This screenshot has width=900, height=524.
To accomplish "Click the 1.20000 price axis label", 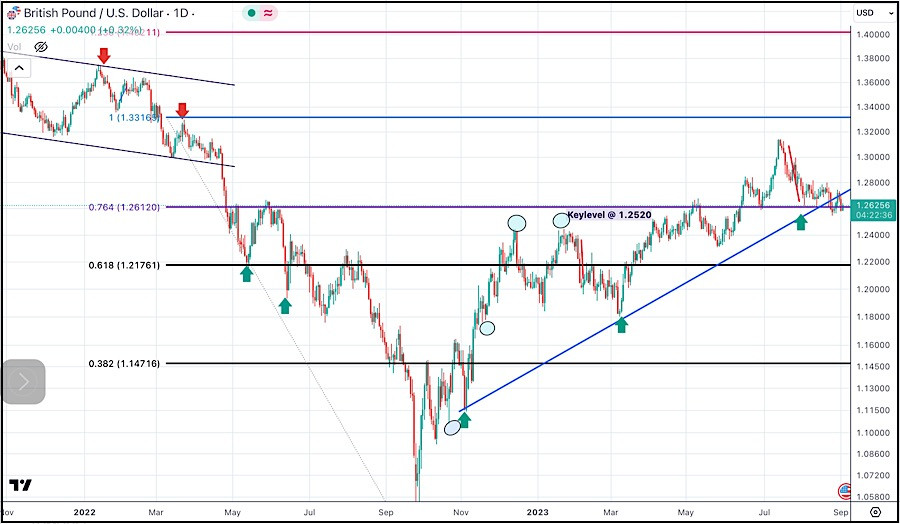I will 872,289.
